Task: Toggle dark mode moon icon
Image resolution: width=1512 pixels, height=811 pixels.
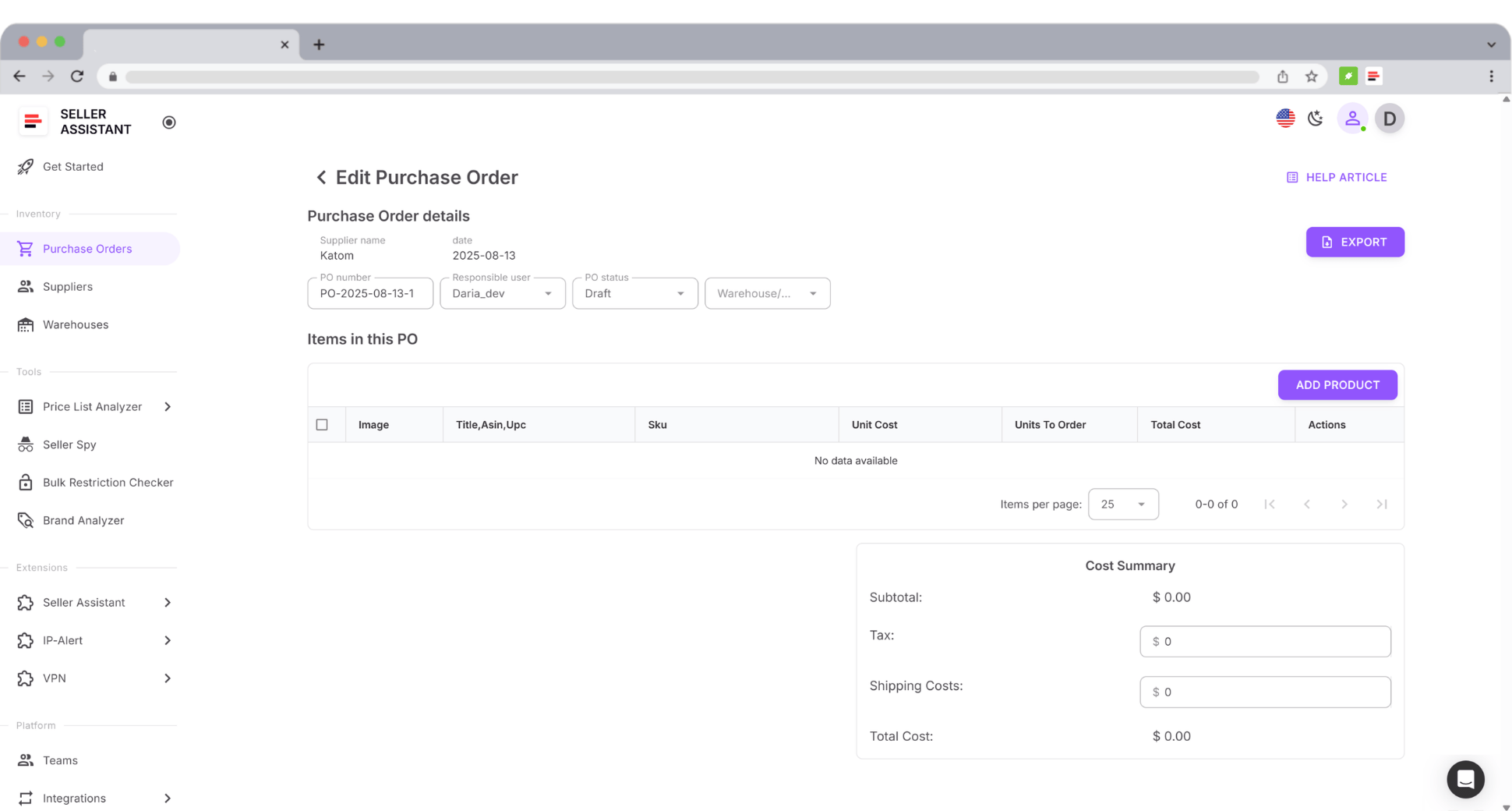Action: coord(1316,119)
